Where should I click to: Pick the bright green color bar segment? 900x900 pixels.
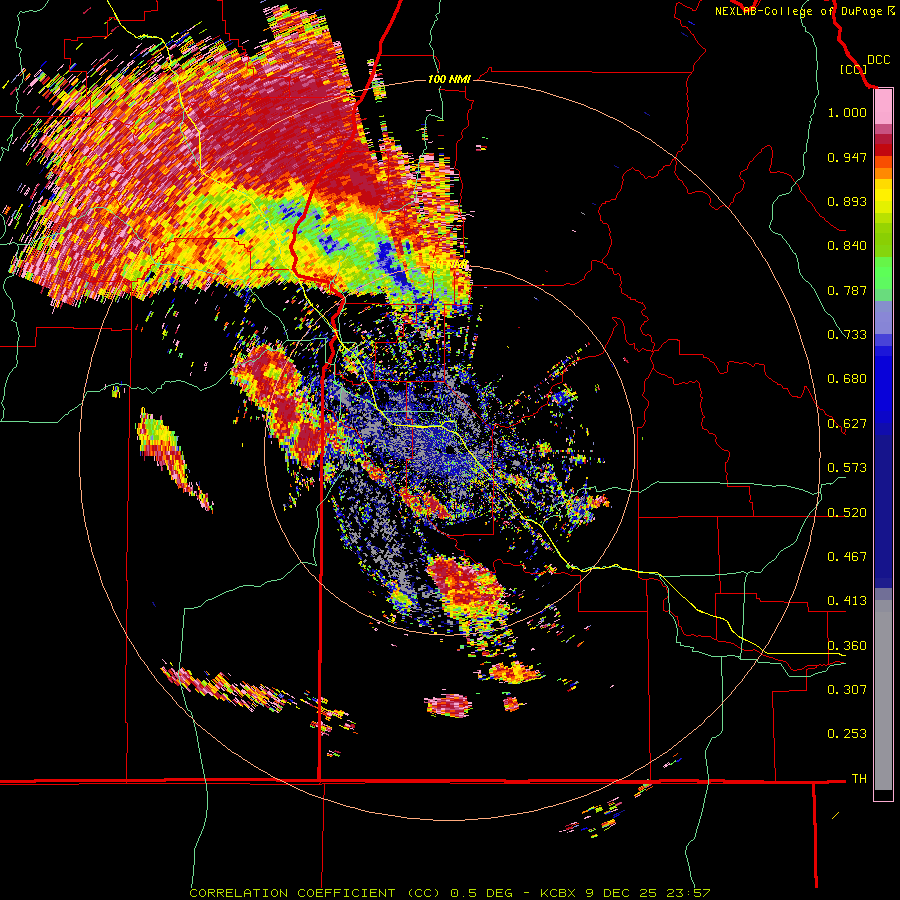(x=883, y=273)
